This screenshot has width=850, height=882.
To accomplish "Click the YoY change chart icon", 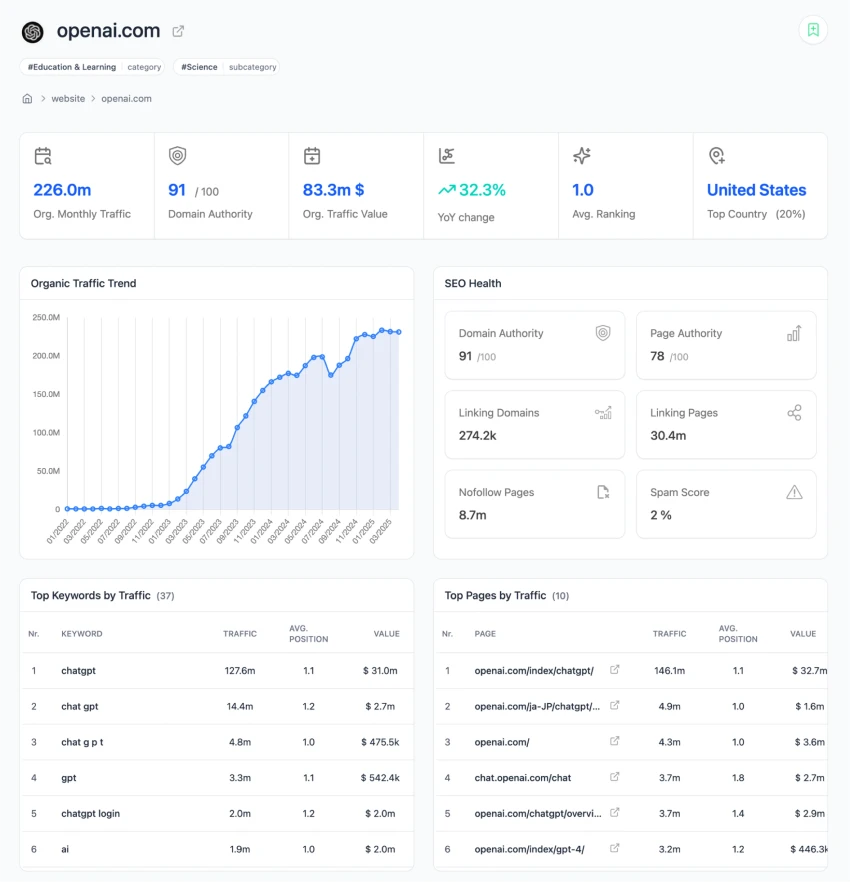I will click(447, 156).
